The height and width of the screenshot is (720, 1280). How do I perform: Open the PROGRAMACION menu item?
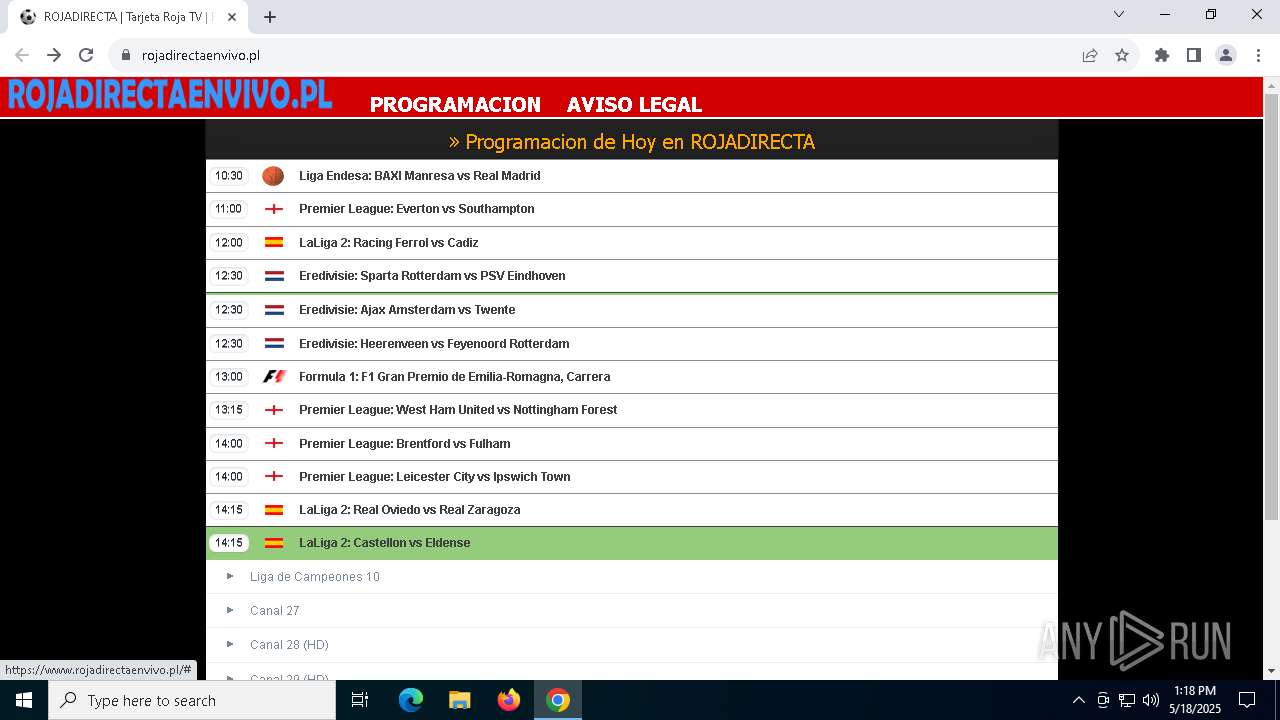[455, 104]
